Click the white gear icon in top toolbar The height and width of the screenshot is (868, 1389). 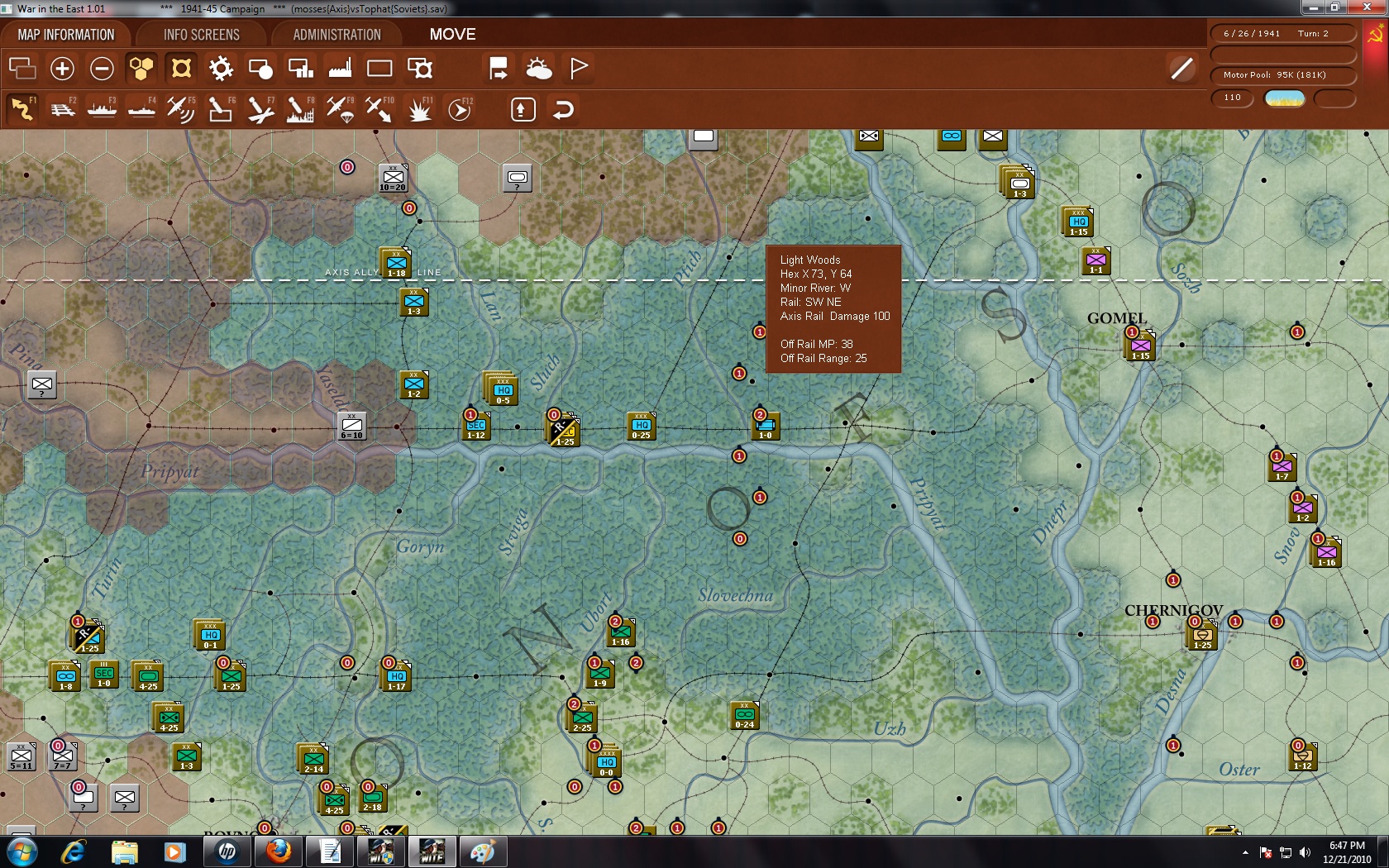[x=221, y=68]
